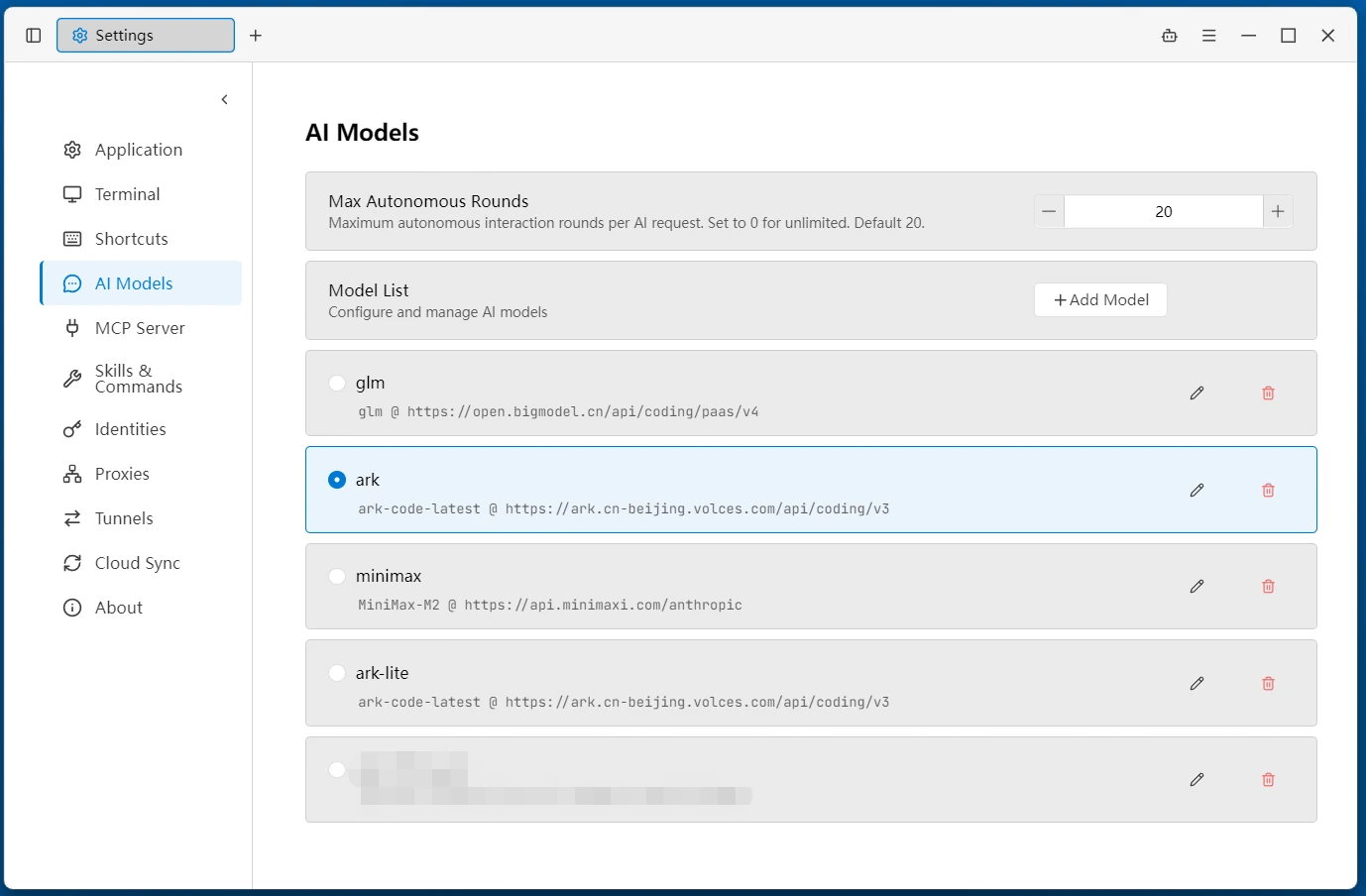Go to Proxies section

141,474
